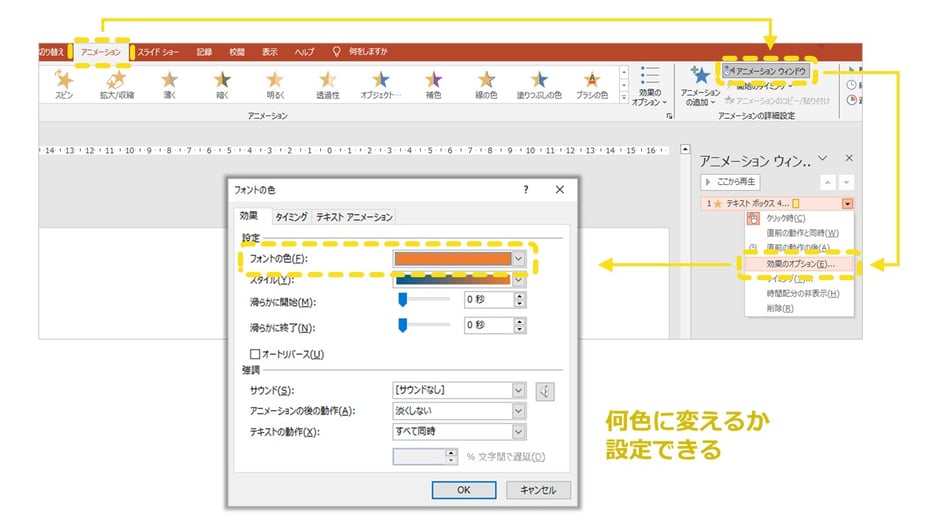Click the 滑らかに開始 slider handle
The height and width of the screenshot is (528, 940).
coord(403,299)
